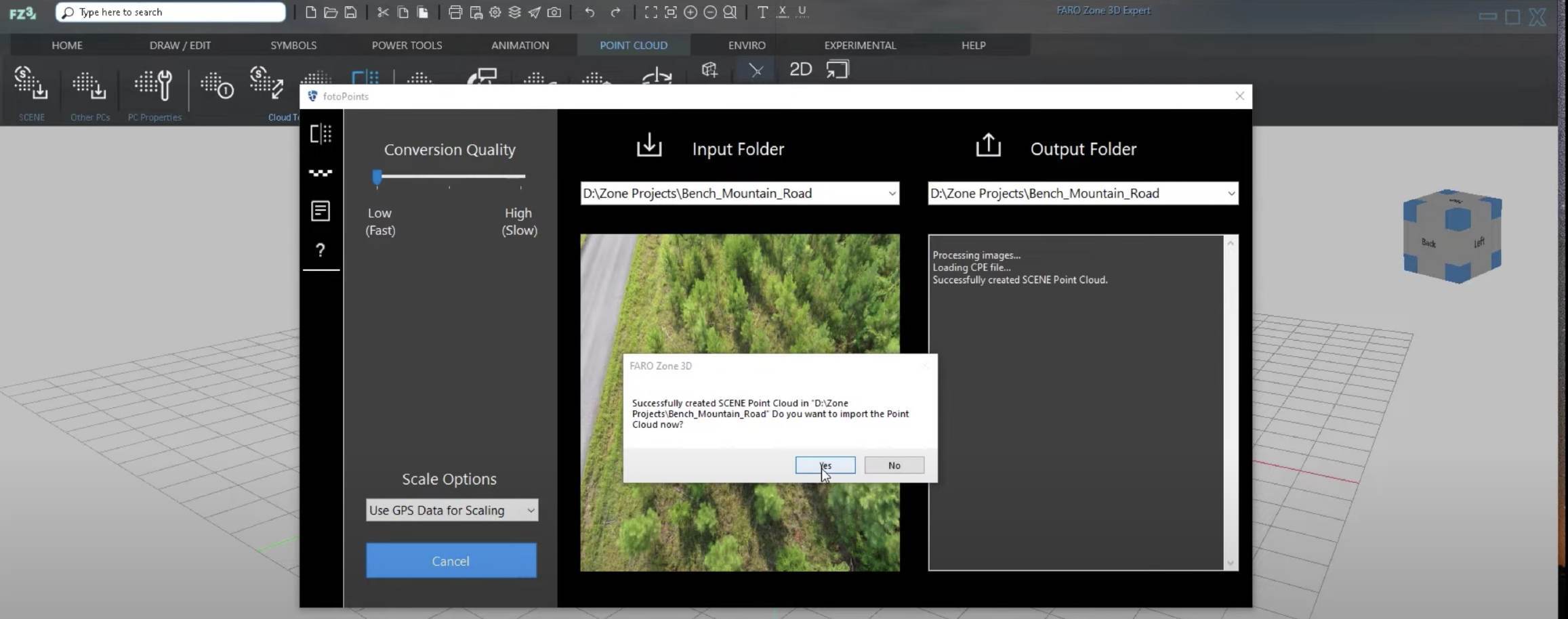Viewport: 1568px width, 619px height.
Task: Open a file using folder icon
Action: tap(331, 12)
